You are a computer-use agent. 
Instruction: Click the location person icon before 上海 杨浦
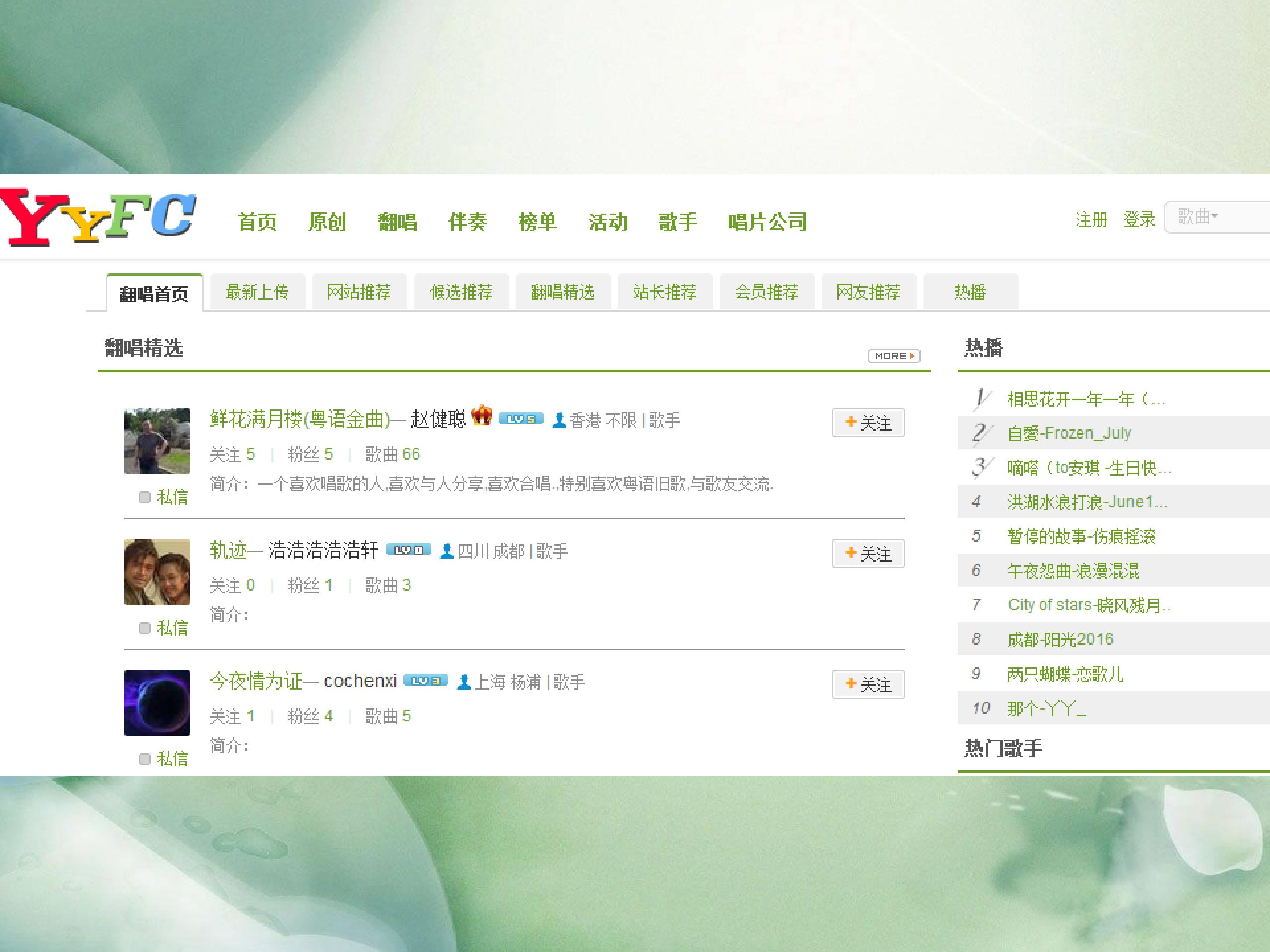pos(463,682)
